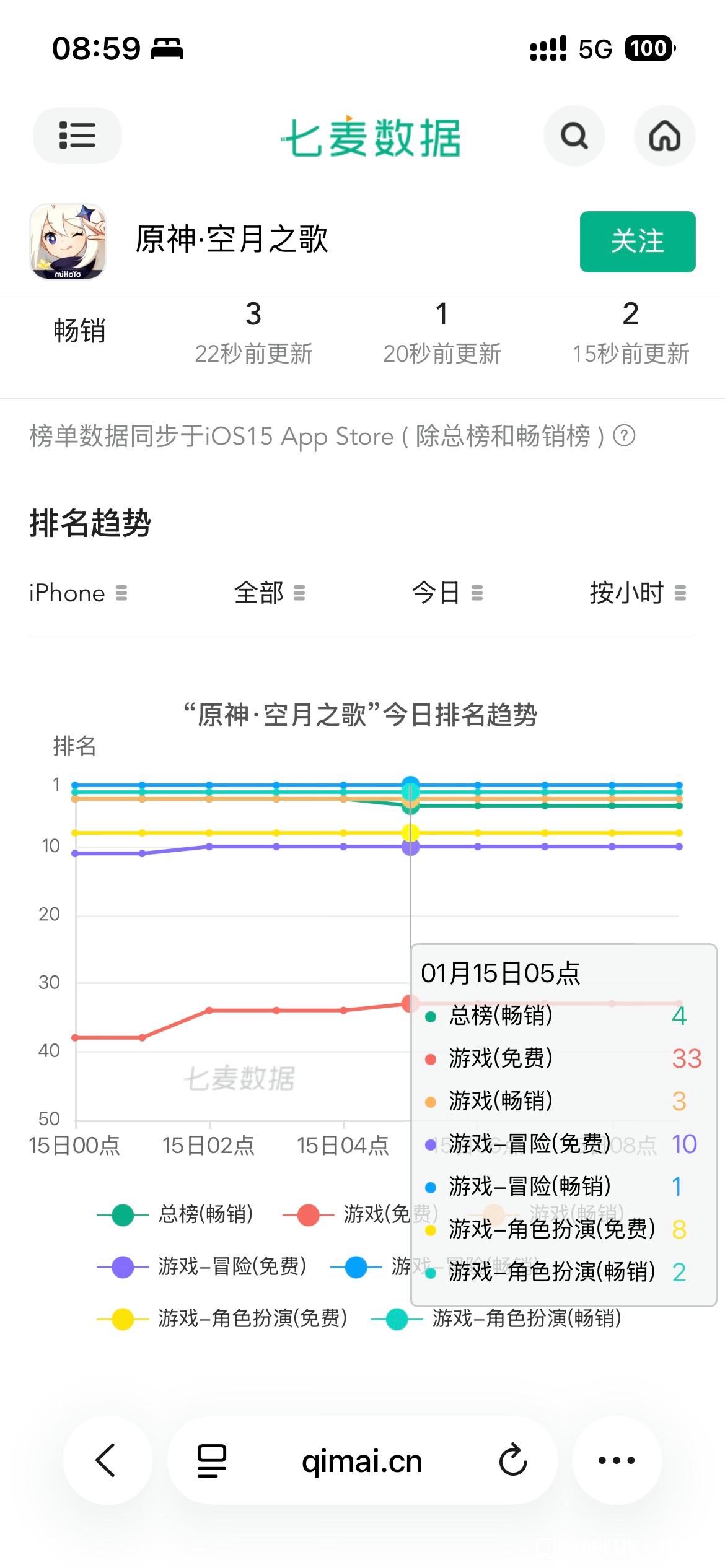Toggle 总榜(畅销) legend series
Viewport: 725px width, 1568px height.
click(175, 1214)
